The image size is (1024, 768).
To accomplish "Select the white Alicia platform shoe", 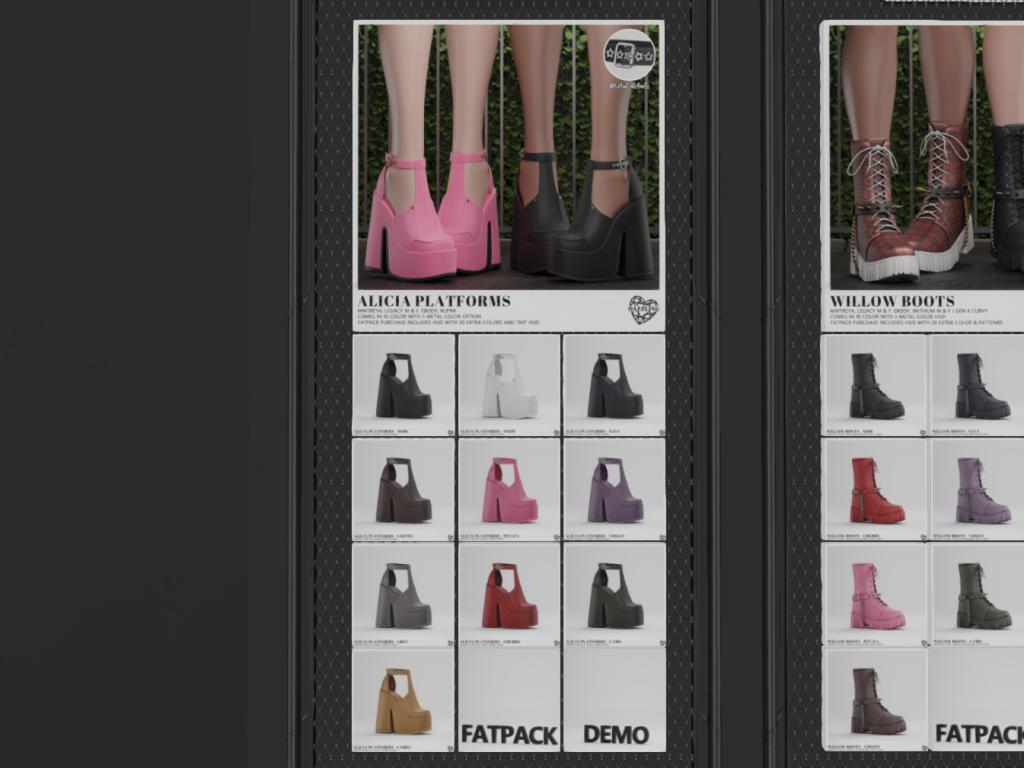I will [x=509, y=385].
